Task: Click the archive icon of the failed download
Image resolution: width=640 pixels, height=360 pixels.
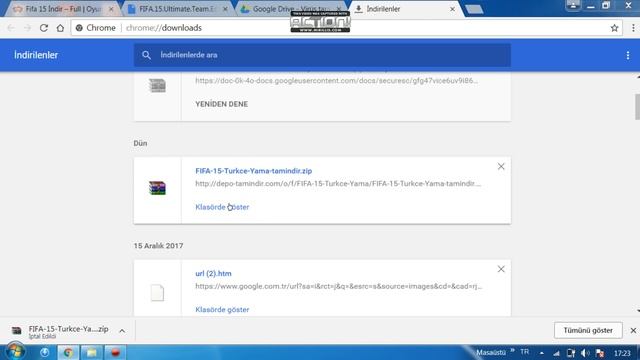Action: (x=157, y=85)
